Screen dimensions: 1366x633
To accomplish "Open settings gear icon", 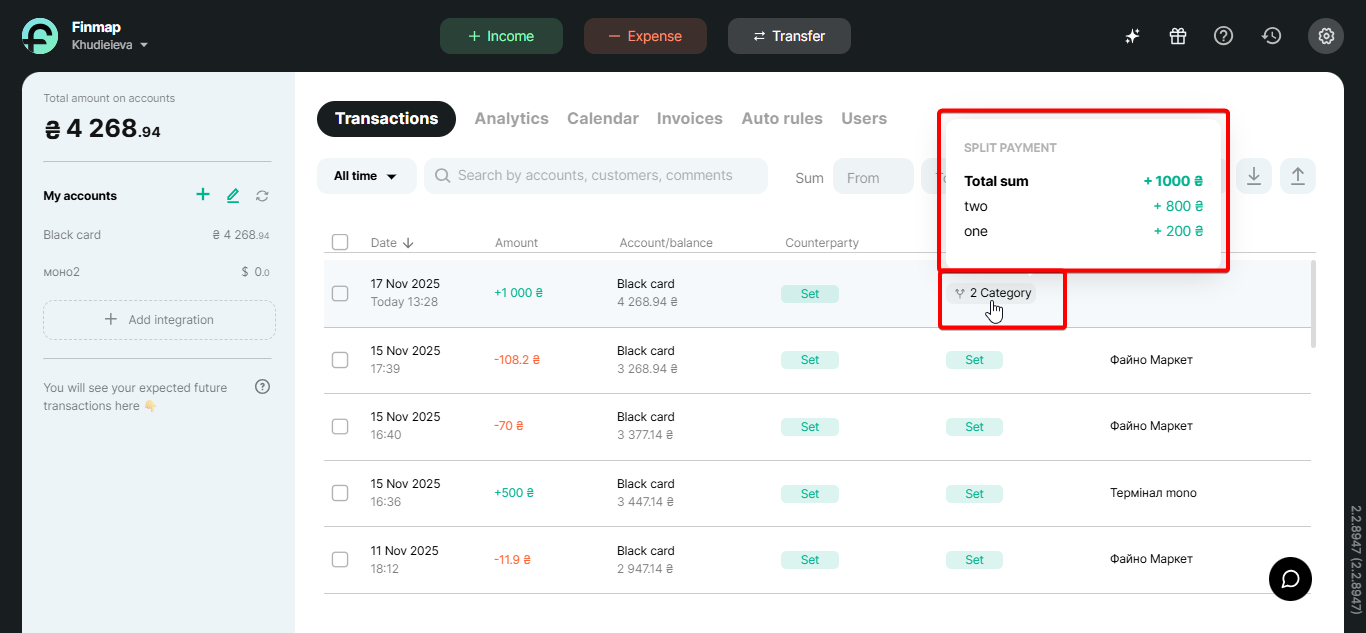I will [x=1326, y=36].
